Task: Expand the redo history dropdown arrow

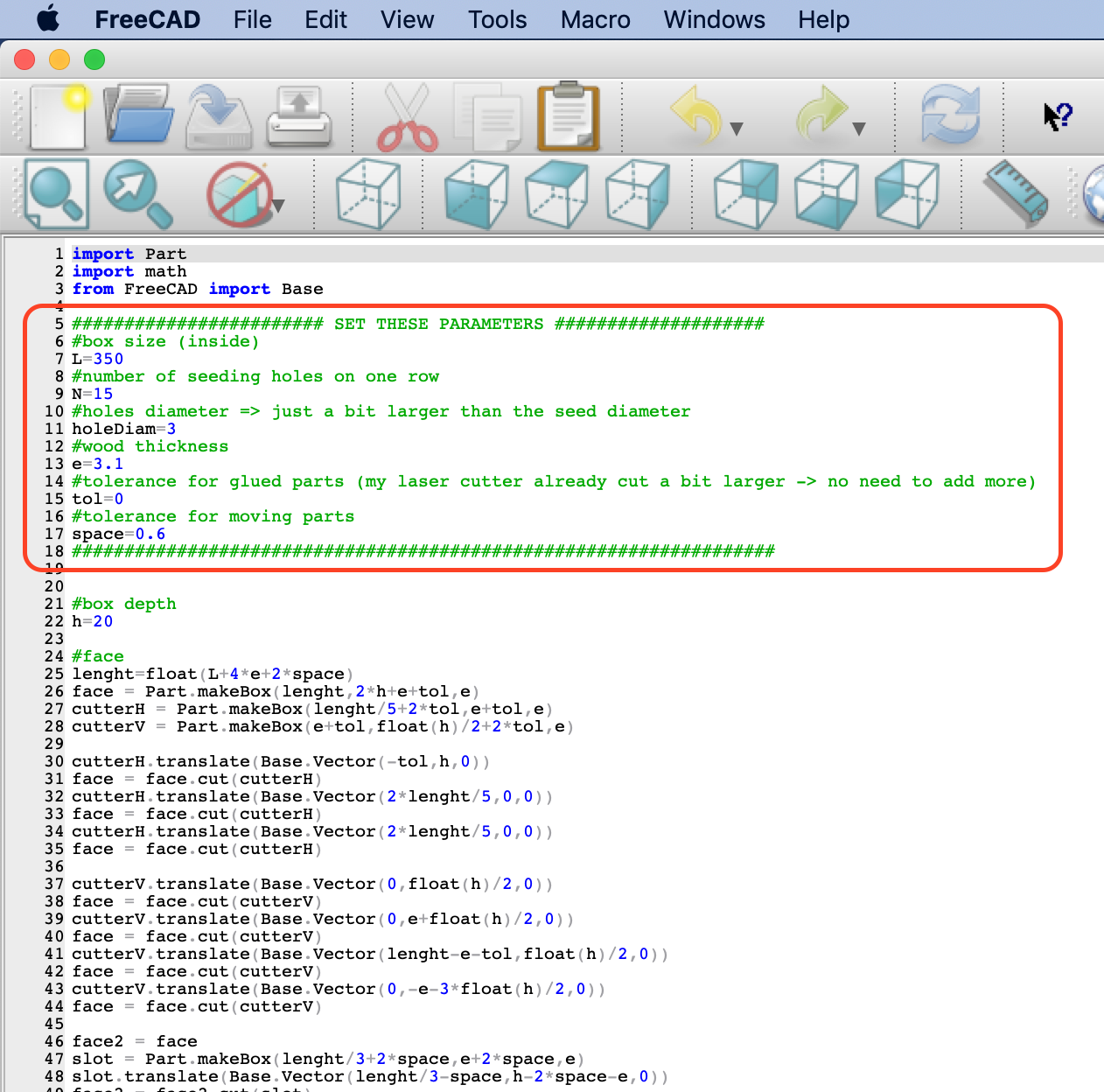Action: pyautogui.click(x=859, y=129)
